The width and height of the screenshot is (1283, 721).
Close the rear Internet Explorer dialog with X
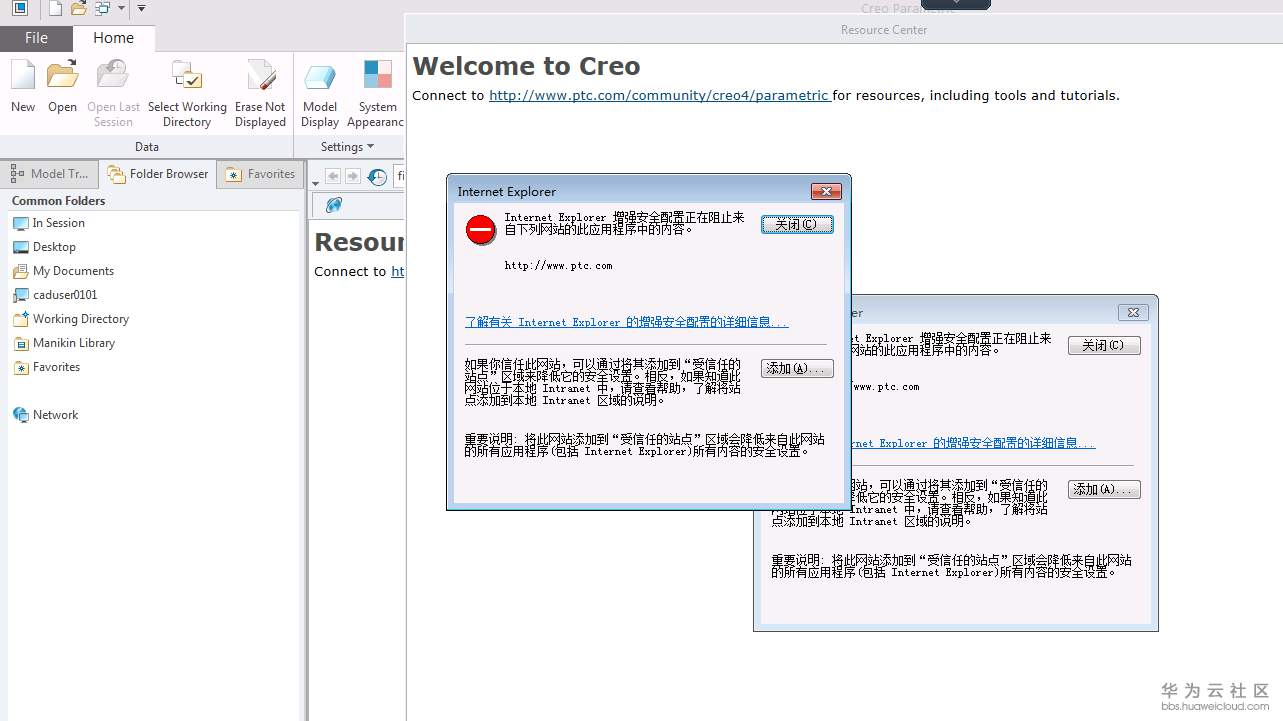[x=1133, y=312]
